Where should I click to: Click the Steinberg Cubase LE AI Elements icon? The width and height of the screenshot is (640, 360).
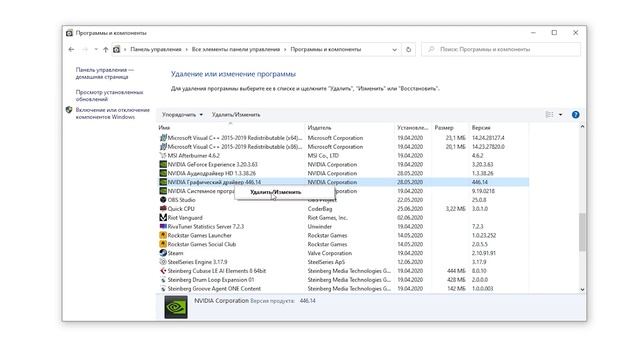[x=163, y=271]
